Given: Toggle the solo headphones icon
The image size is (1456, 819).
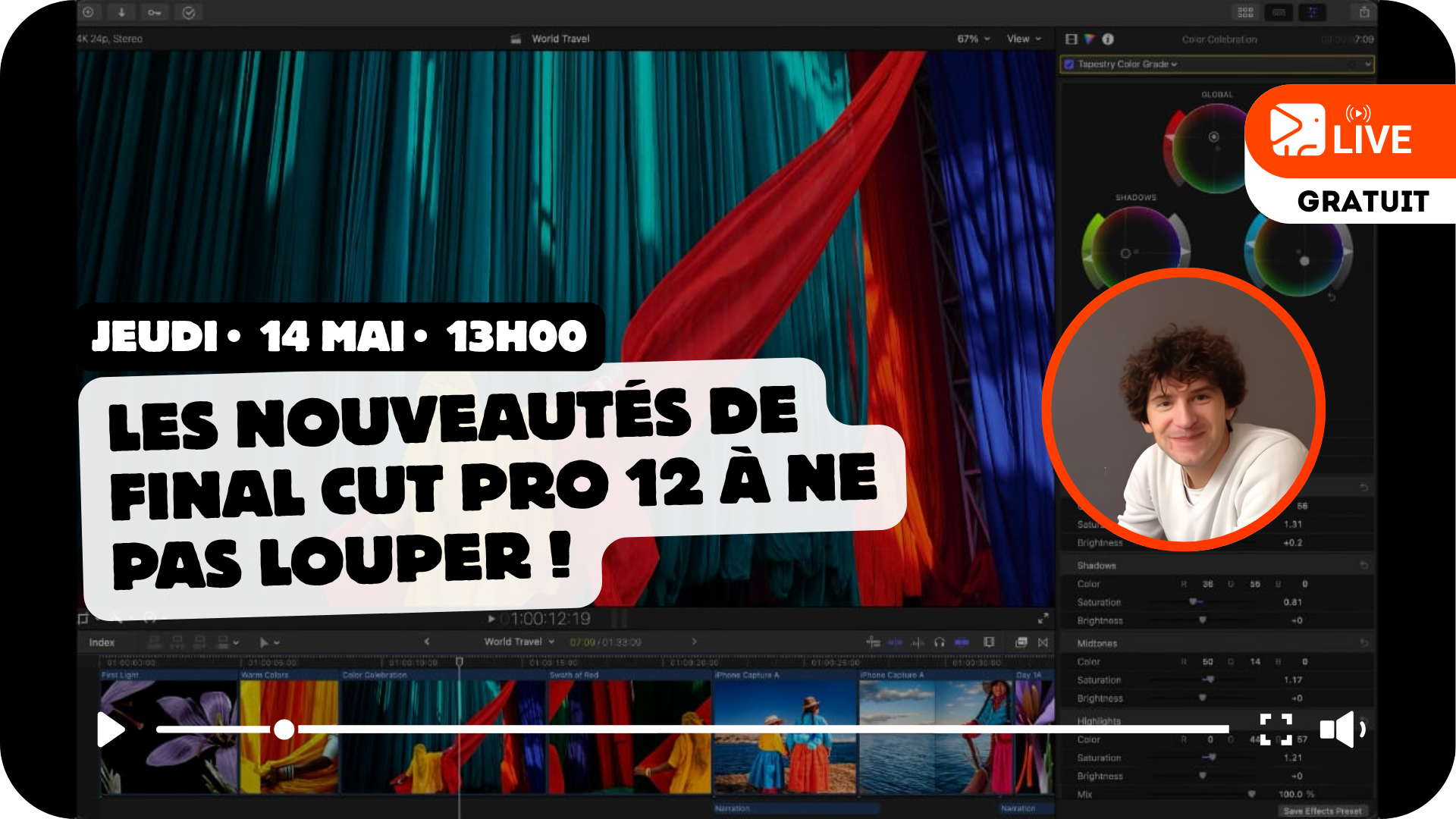Looking at the screenshot, I should click(x=940, y=642).
